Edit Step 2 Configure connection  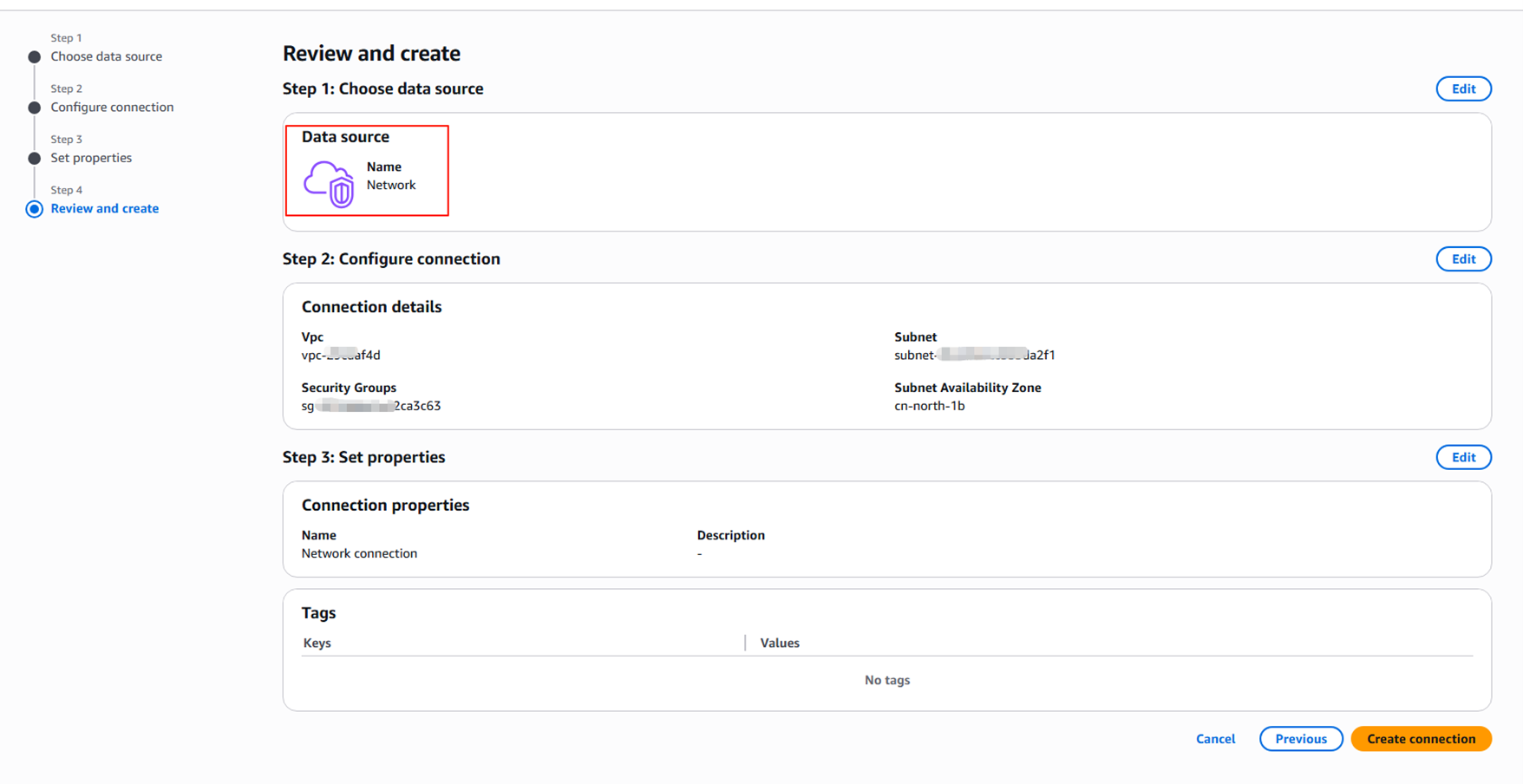[x=1463, y=259]
